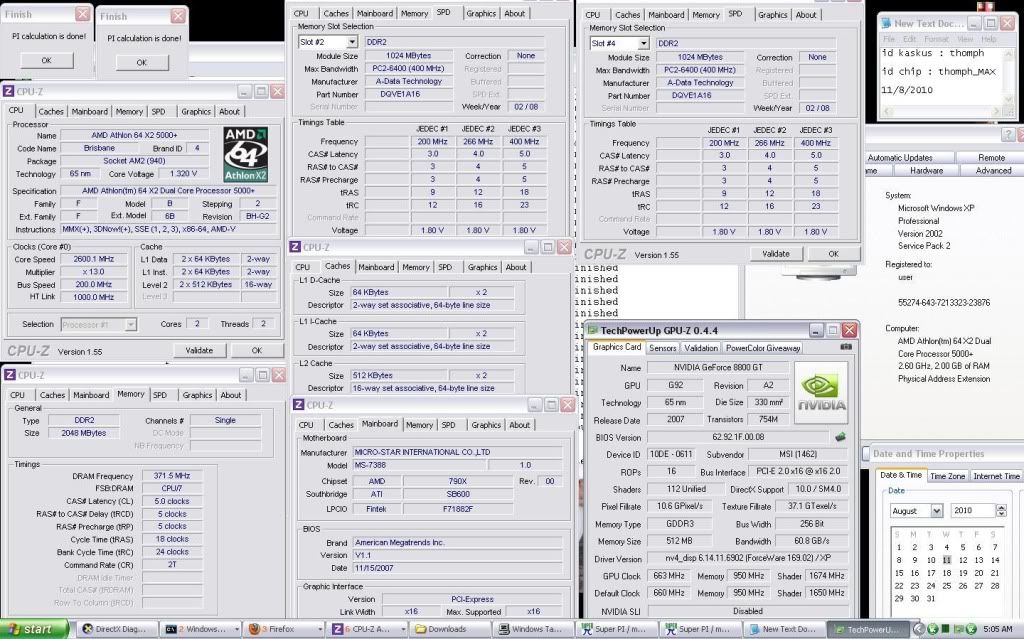This screenshot has width=1024, height=639.
Task: Open the PowerColor Giveaway tab in GPU-Z
Action: pos(763,348)
